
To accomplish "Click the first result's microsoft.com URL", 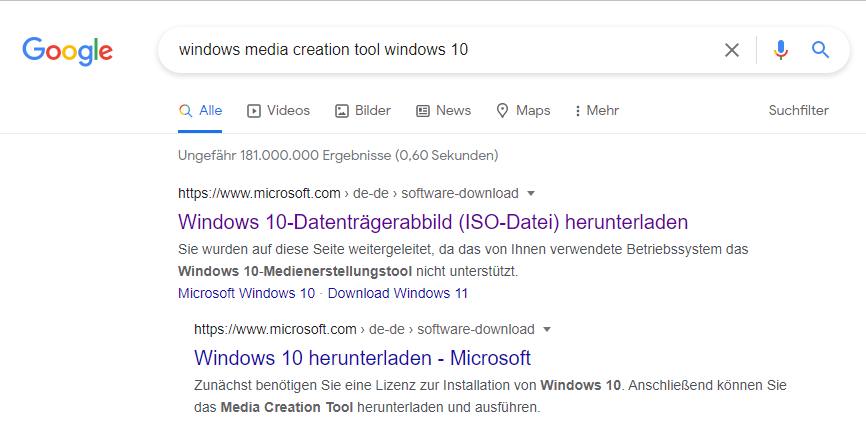I will coord(258,193).
